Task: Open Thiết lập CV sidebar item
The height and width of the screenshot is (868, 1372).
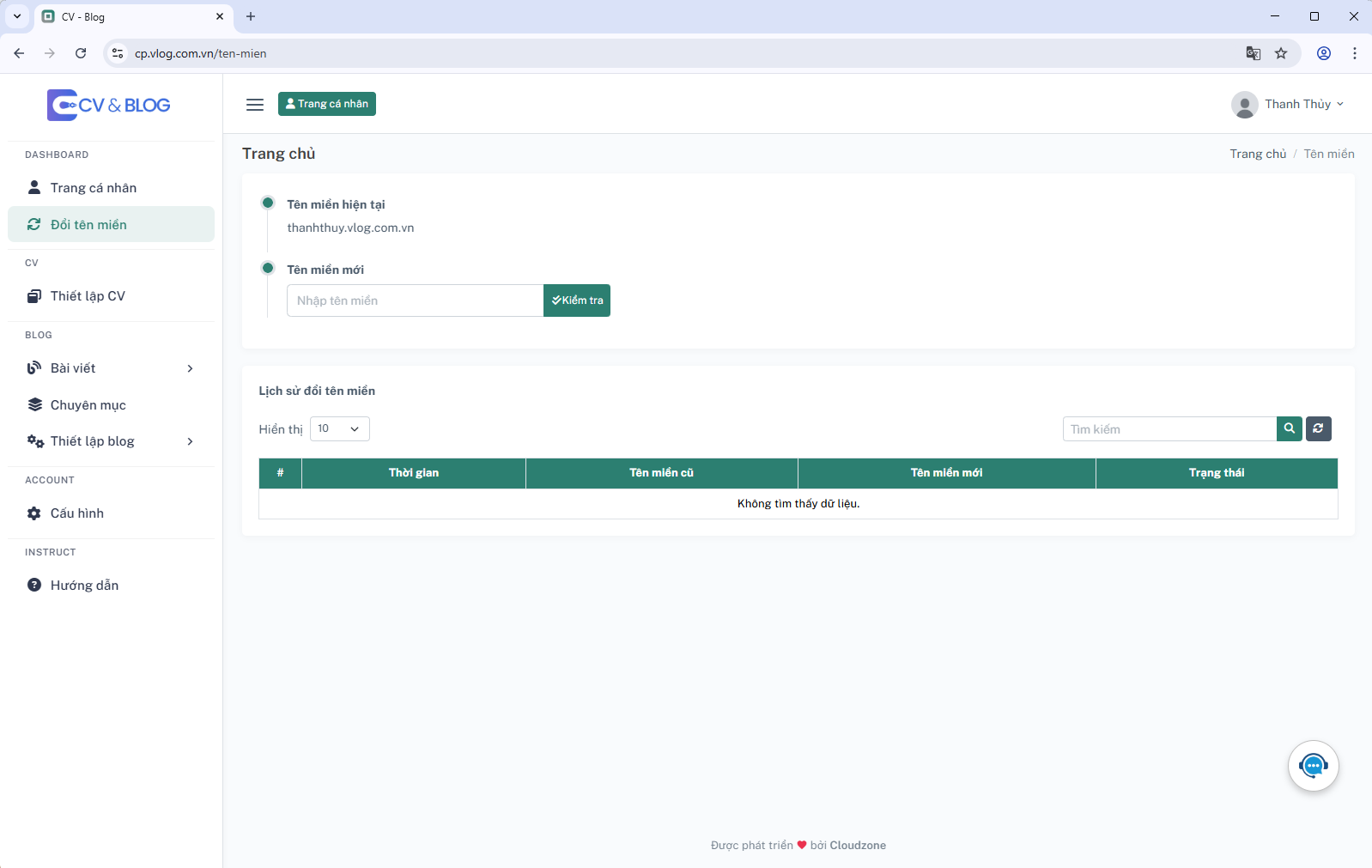Action: pyautogui.click(x=111, y=296)
